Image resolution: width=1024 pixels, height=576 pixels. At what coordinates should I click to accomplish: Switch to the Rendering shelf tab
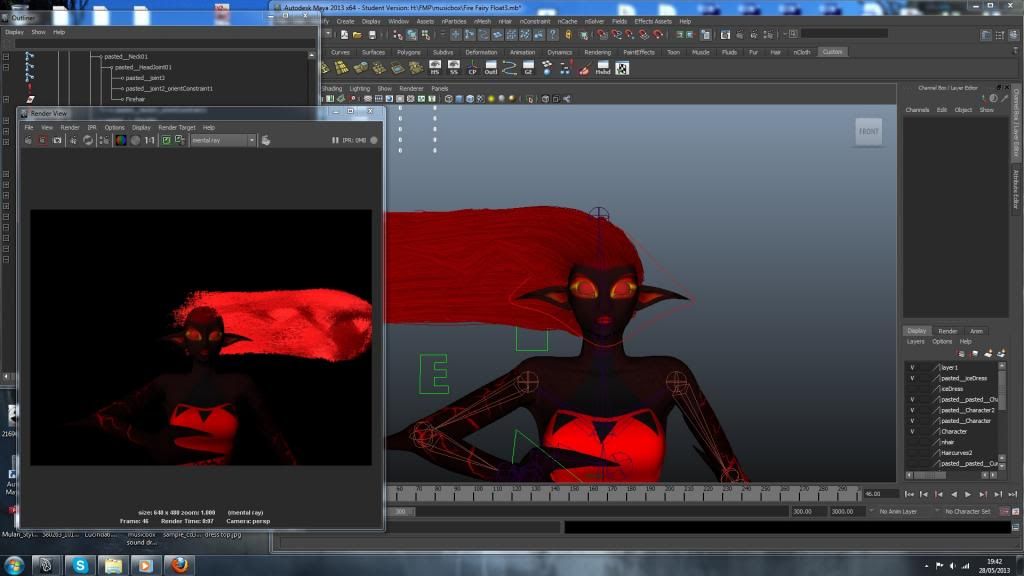[597, 52]
